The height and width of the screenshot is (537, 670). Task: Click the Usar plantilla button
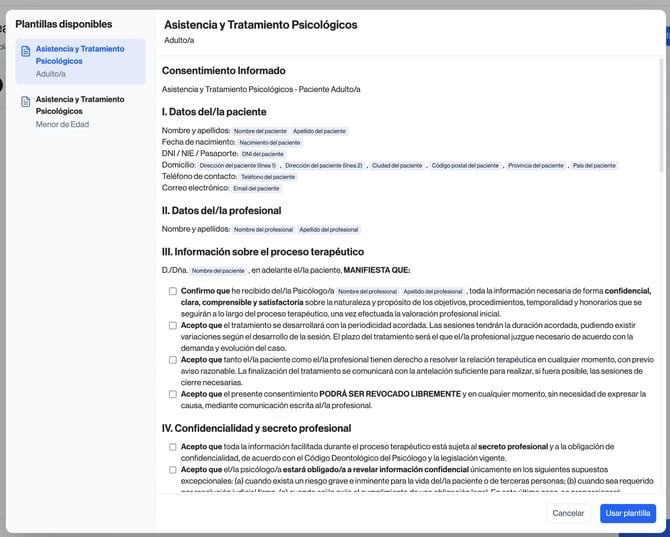pyautogui.click(x=628, y=513)
